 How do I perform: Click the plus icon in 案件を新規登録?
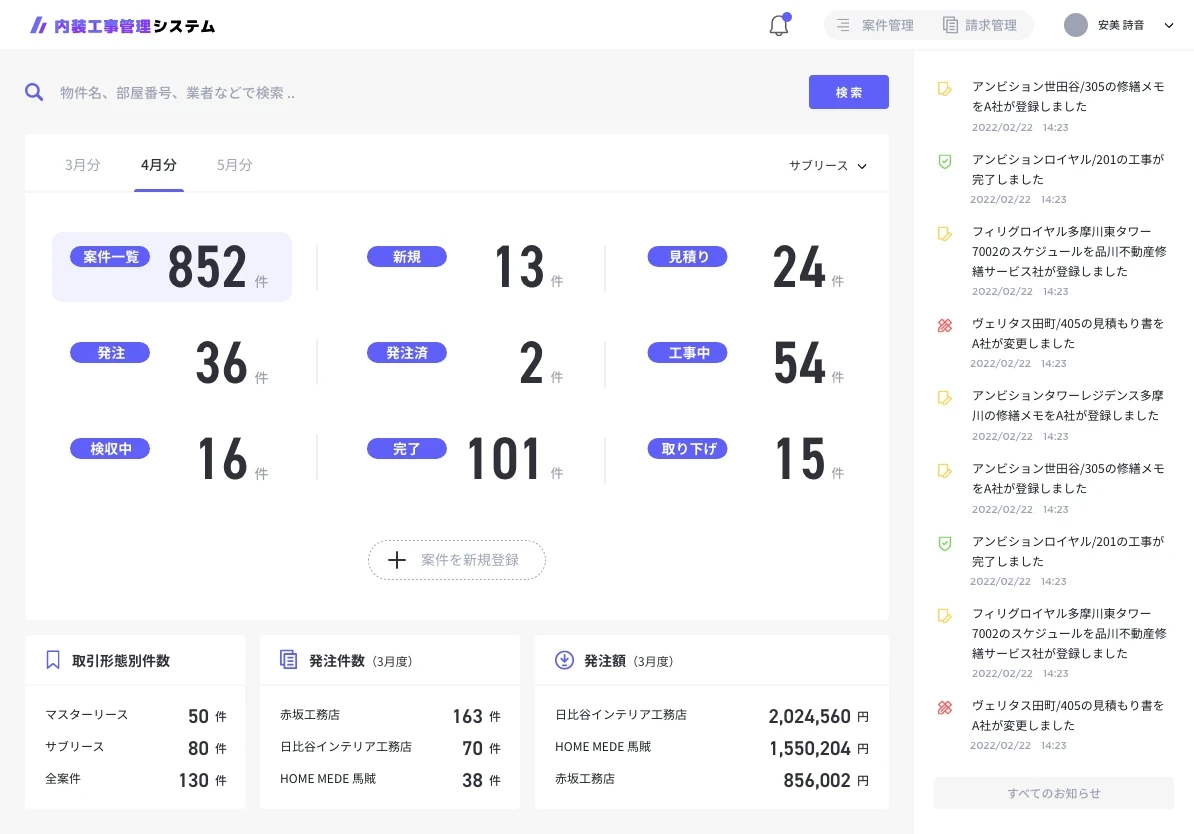pos(397,561)
